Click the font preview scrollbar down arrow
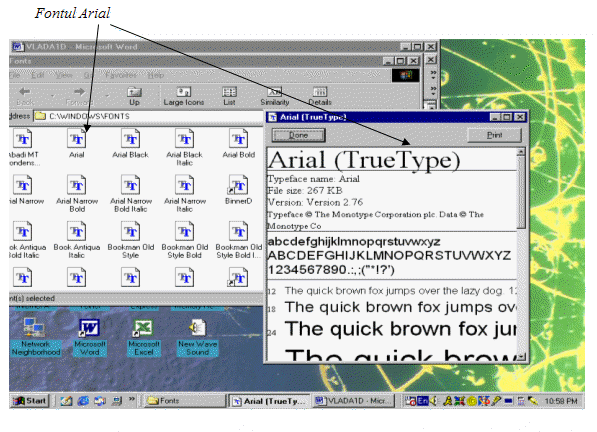Image resolution: width=597 pixels, height=432 pixels. click(520, 356)
